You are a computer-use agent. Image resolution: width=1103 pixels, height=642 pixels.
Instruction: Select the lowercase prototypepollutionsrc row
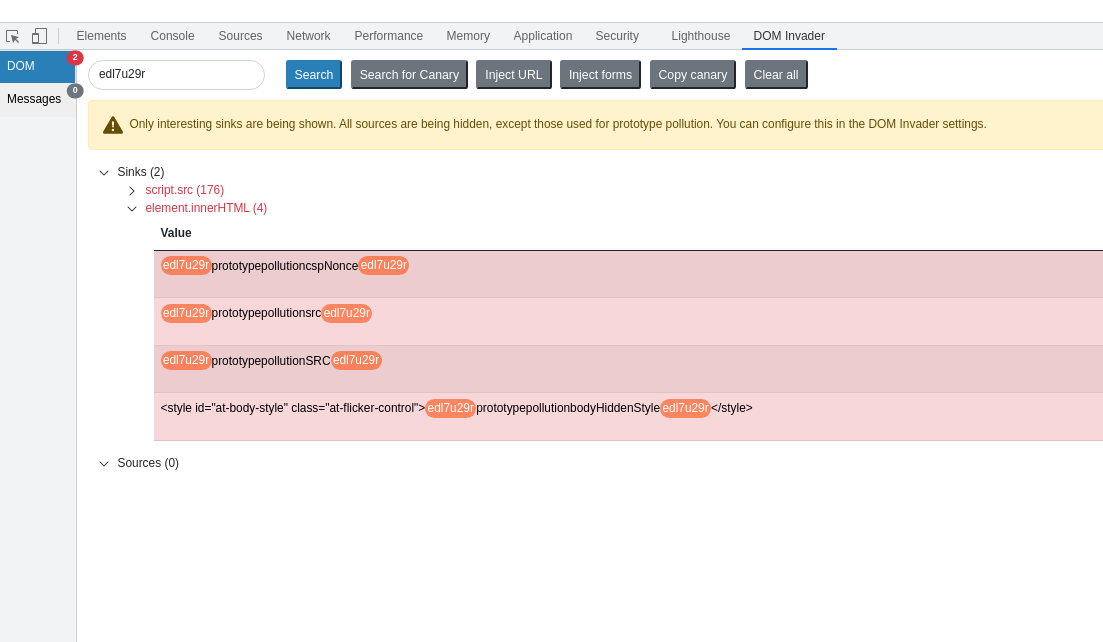[x=628, y=321]
